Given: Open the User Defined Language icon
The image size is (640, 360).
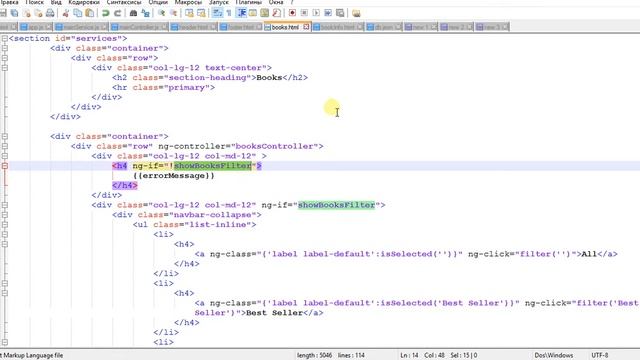Looking at the screenshot, I should [253, 13].
